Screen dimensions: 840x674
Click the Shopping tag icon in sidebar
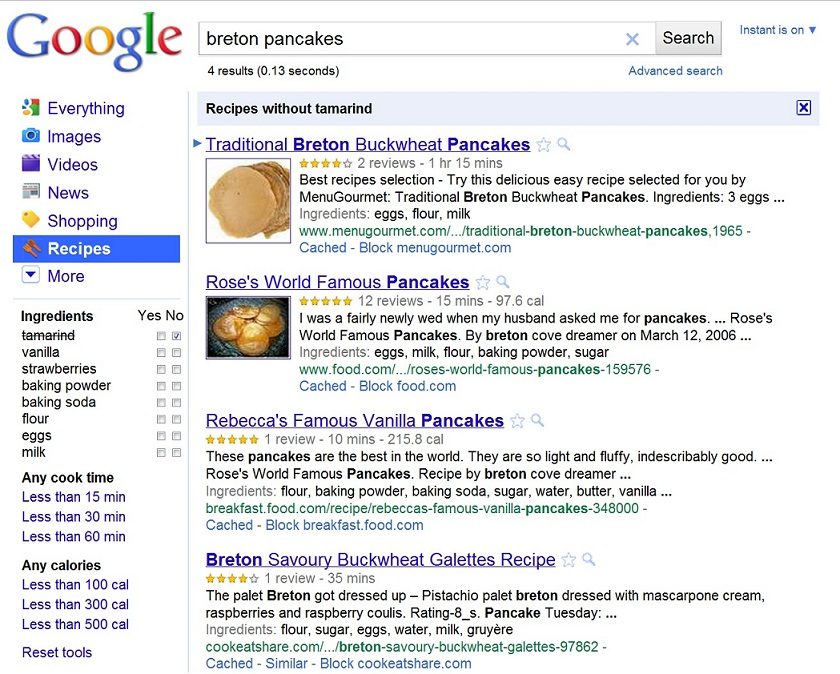click(31, 220)
